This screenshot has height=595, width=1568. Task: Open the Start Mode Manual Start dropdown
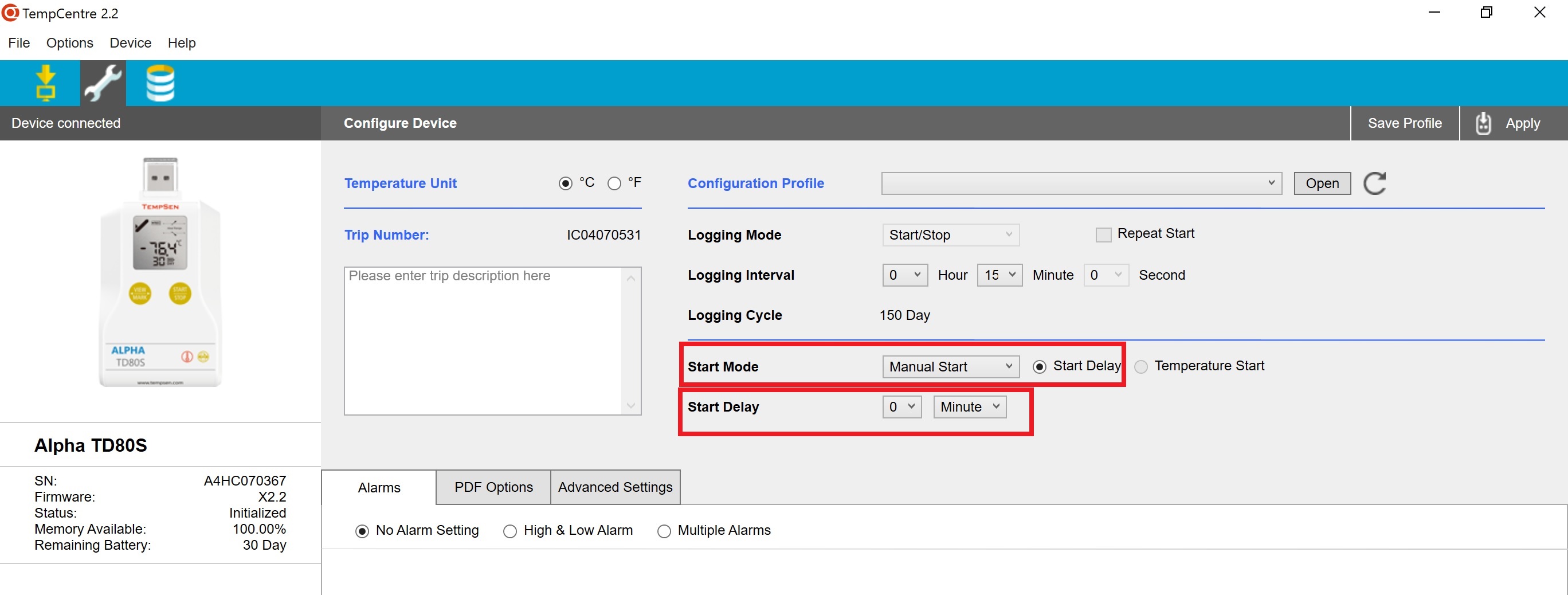coord(950,367)
